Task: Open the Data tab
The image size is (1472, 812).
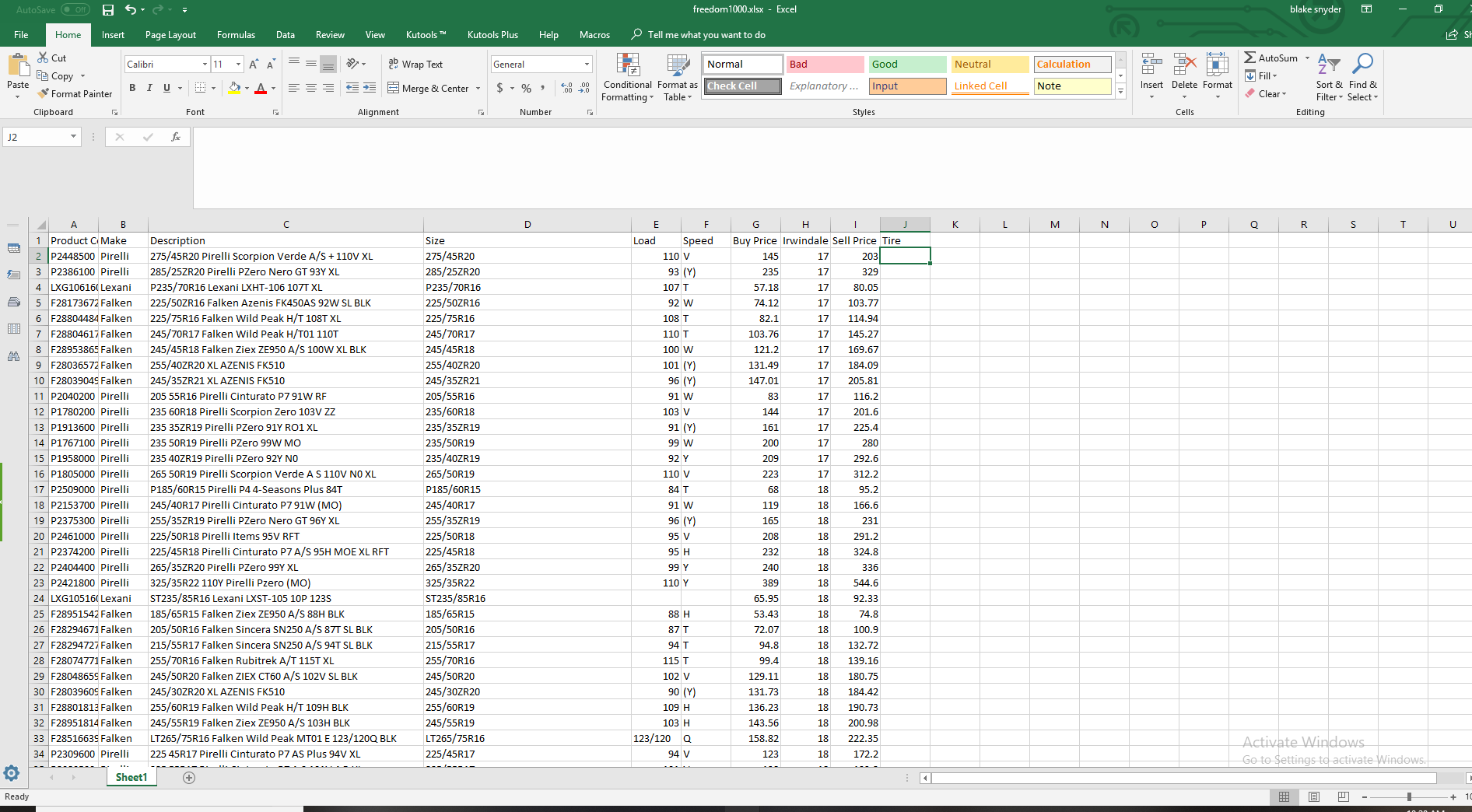Action: 286,35
